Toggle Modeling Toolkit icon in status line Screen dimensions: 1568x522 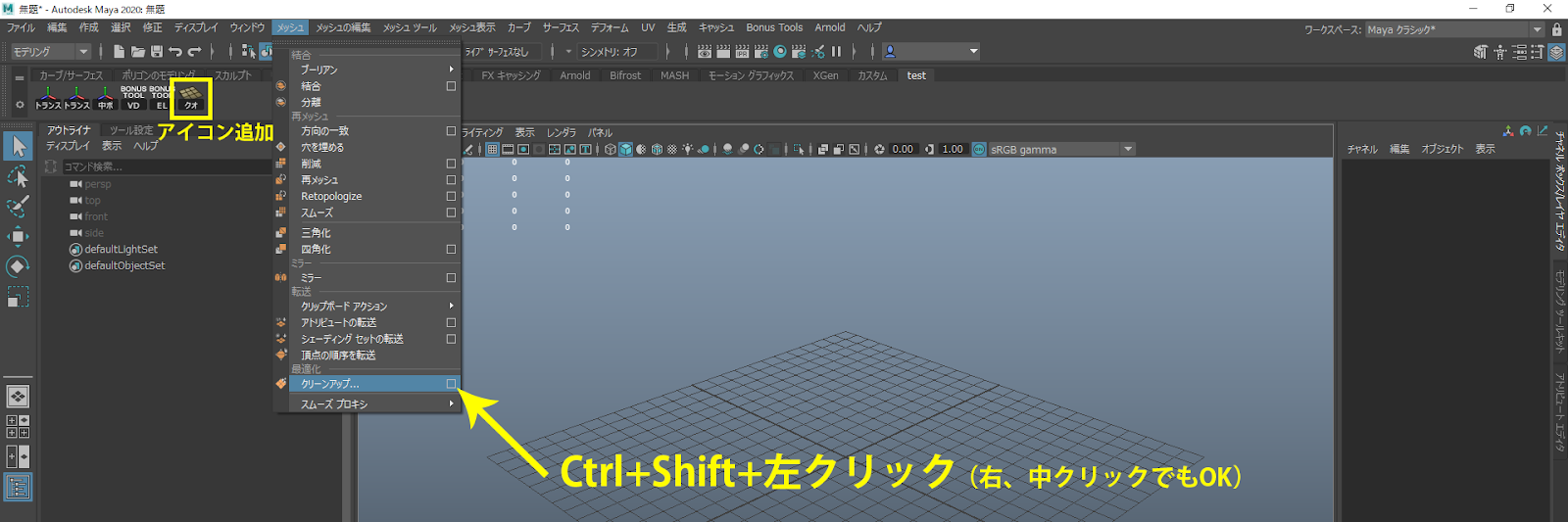coord(1481,52)
